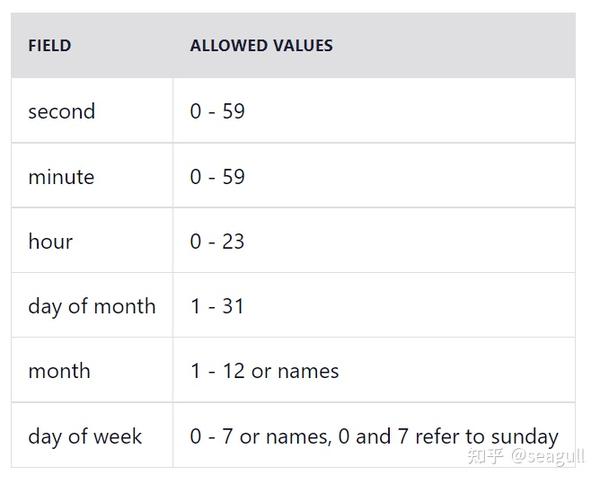The width and height of the screenshot is (600, 484).
Task: Select the "day of week" field cell
Action: (85, 436)
